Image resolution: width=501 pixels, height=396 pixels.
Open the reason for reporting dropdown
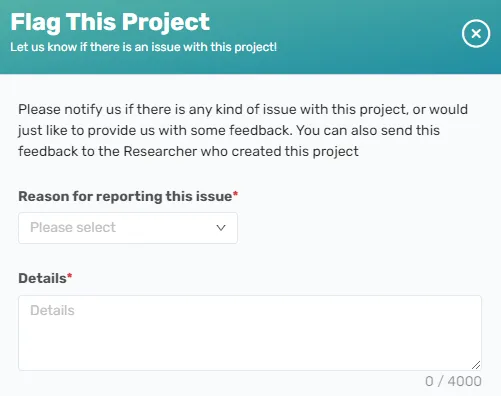coord(128,228)
